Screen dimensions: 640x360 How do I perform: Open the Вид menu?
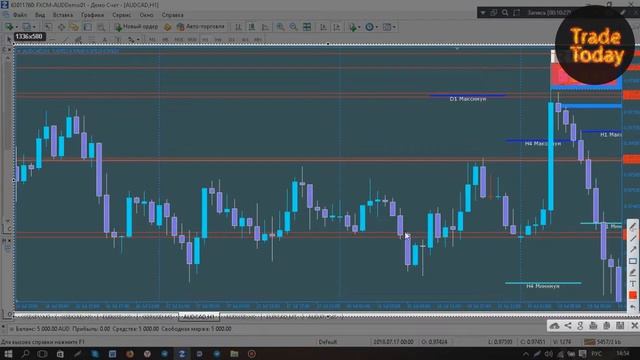[40, 15]
